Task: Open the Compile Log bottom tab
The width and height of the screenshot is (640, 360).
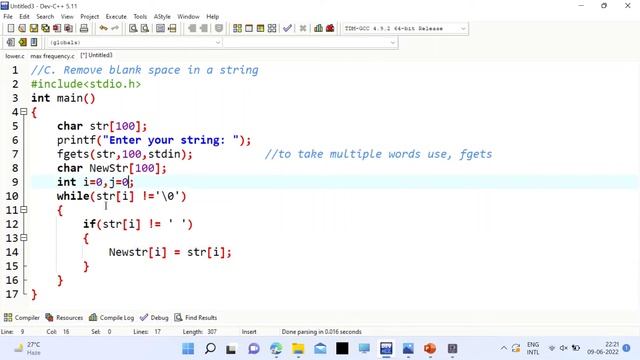Action: [x=111, y=318]
